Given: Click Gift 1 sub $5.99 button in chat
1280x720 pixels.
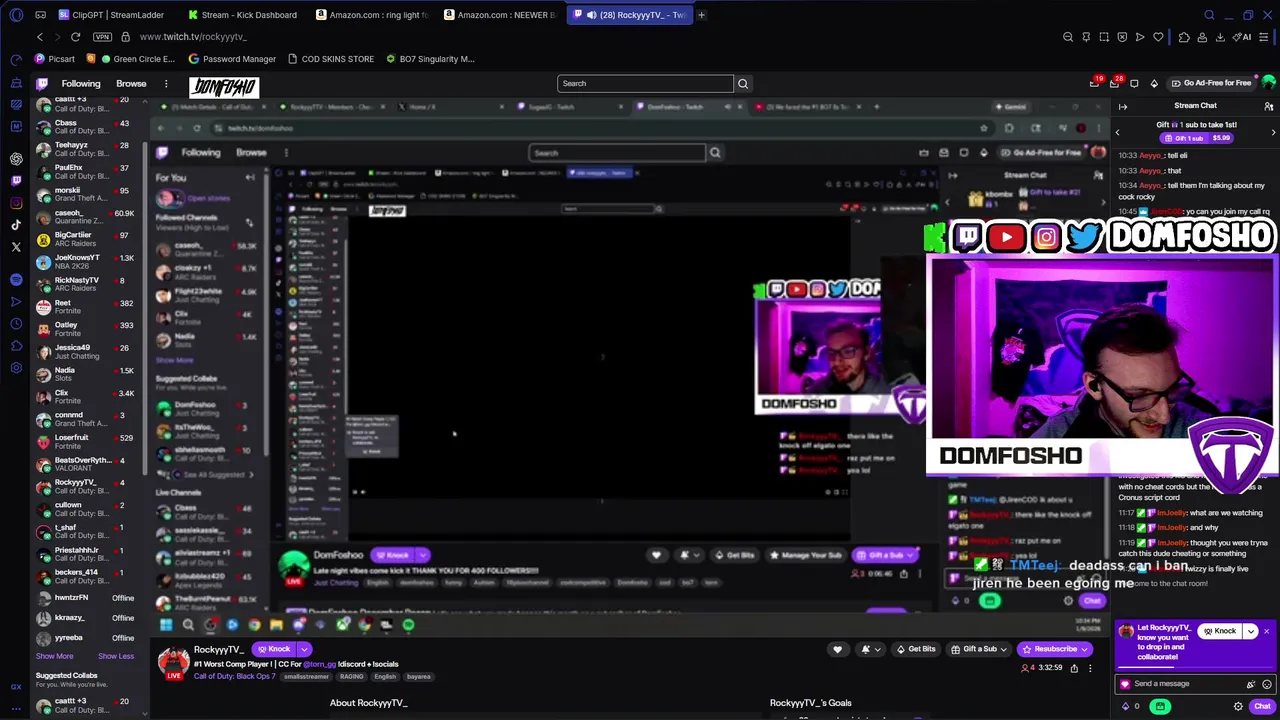Looking at the screenshot, I should pyautogui.click(x=1197, y=138).
